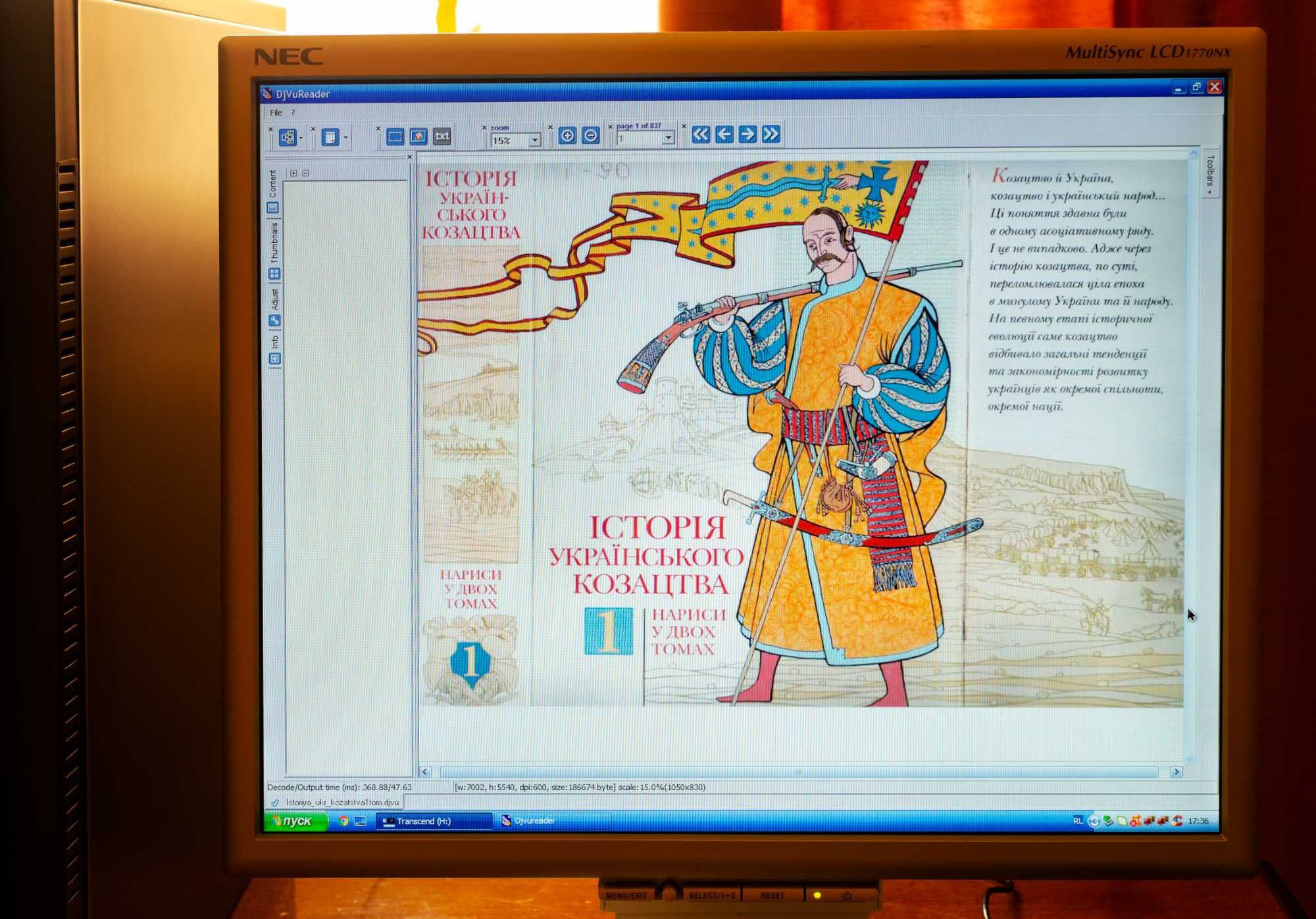Image resolution: width=1316 pixels, height=919 pixels.
Task: Open the page number dropdown
Action: coord(669,138)
